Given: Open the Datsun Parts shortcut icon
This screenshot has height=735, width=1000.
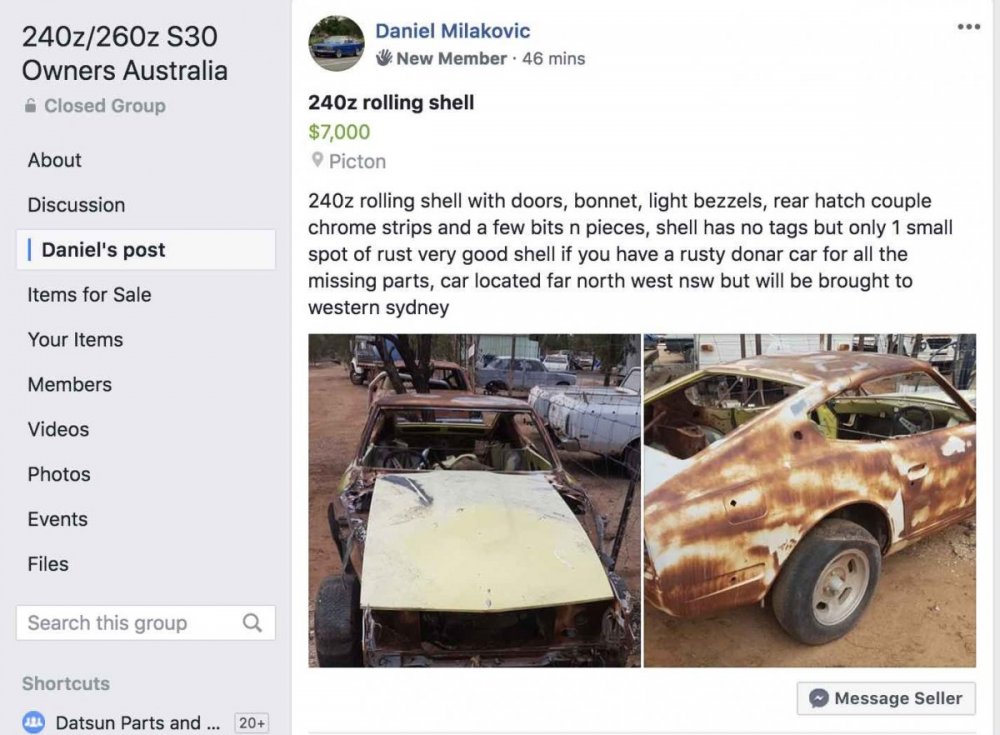Looking at the screenshot, I should [x=36, y=722].
